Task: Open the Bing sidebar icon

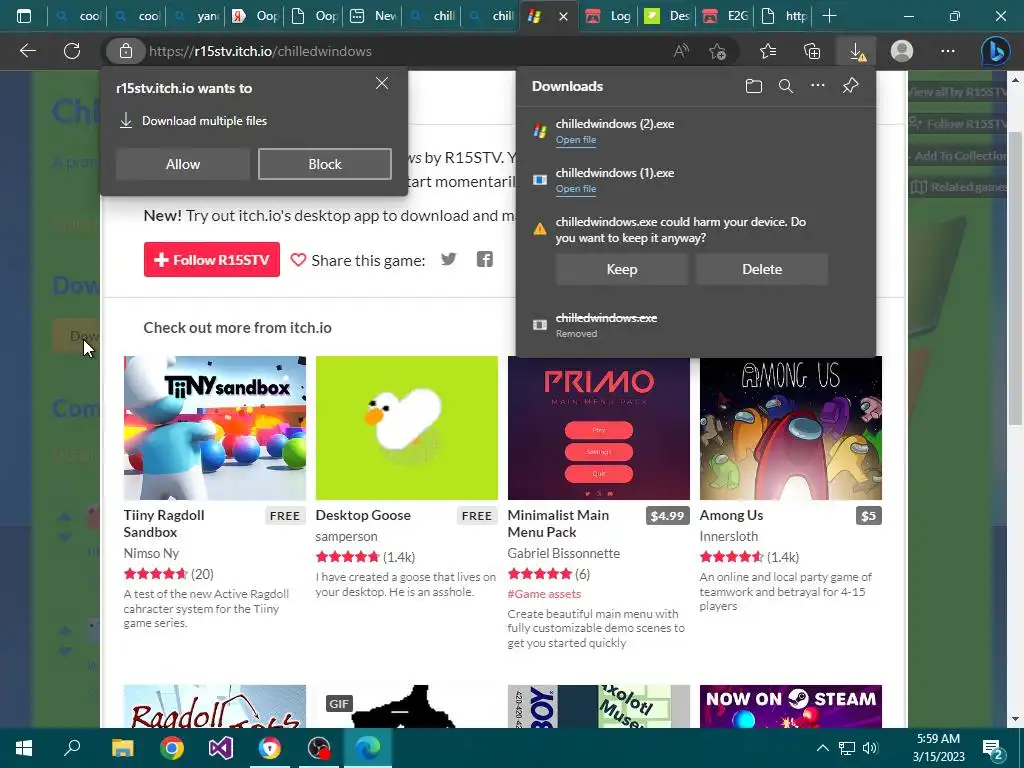Action: (995, 52)
